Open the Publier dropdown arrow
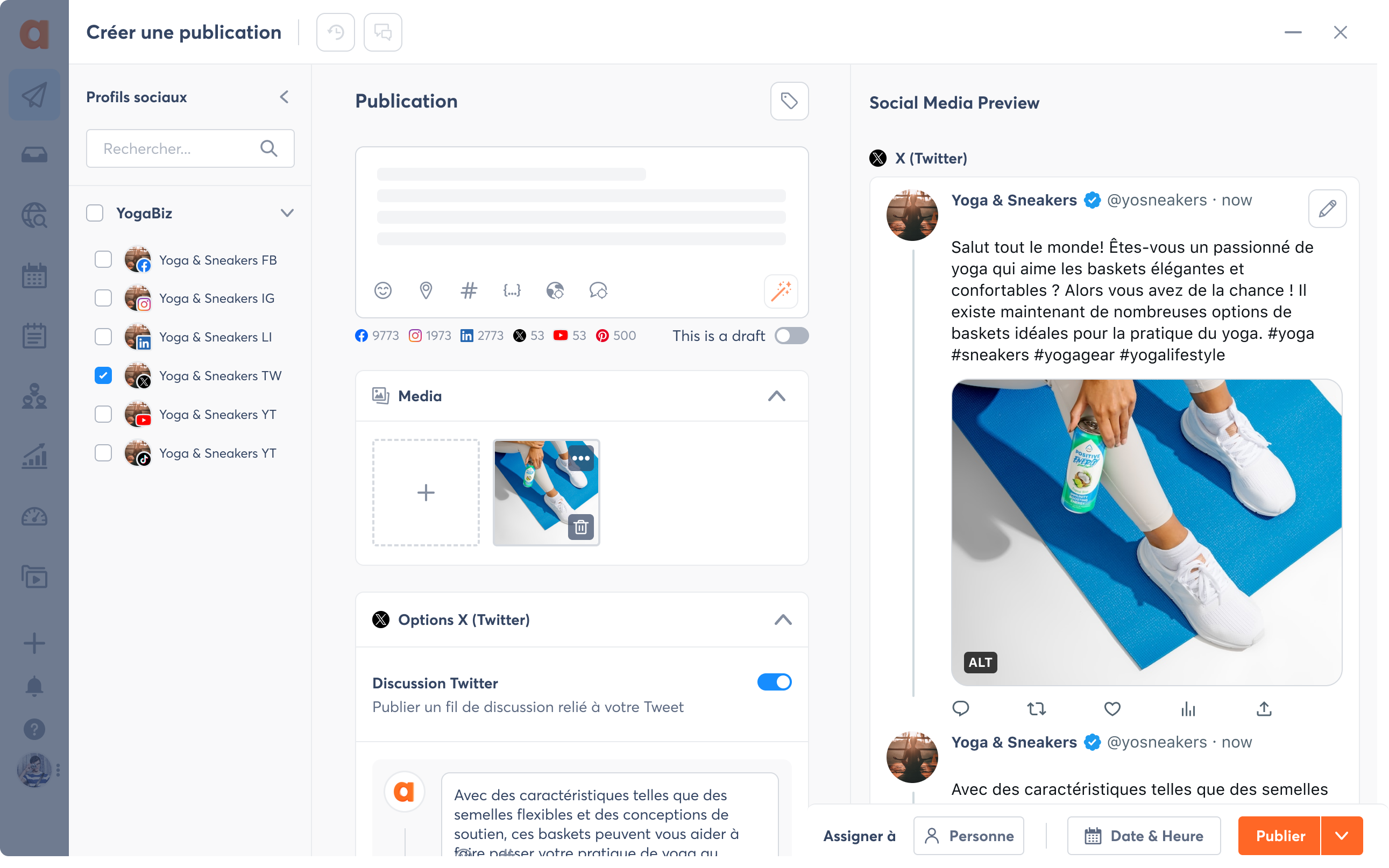1389x868 pixels. pyautogui.click(x=1341, y=835)
